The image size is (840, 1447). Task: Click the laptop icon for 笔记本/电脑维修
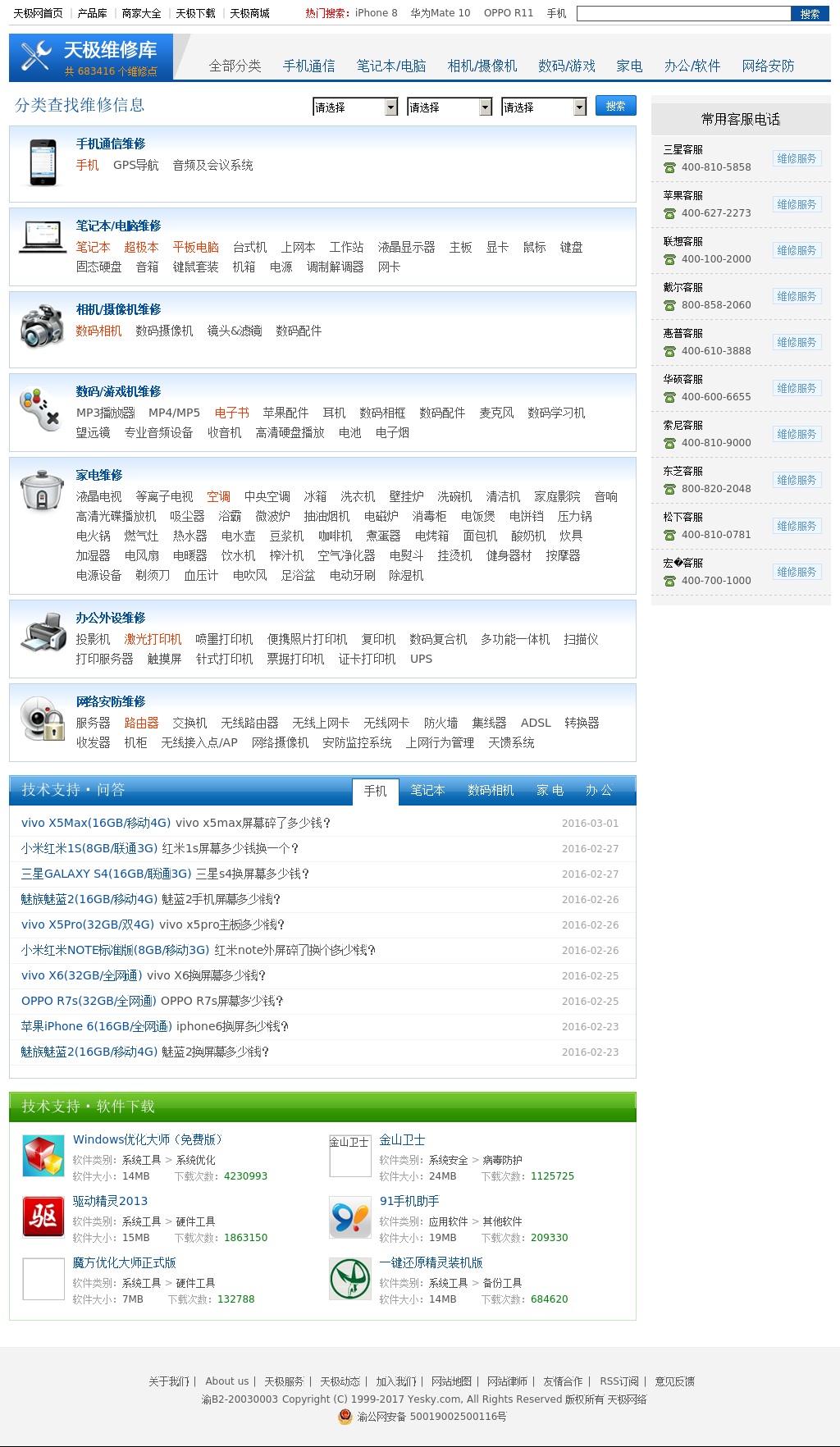tap(43, 237)
